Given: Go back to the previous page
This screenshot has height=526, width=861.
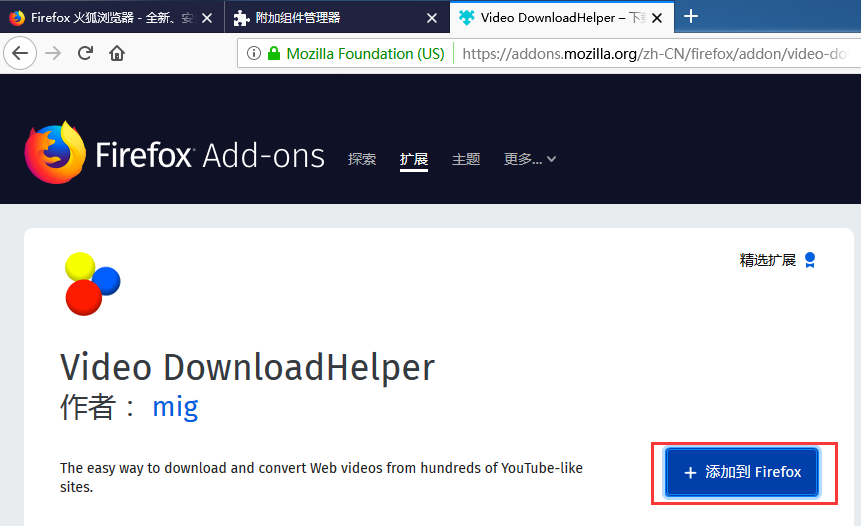Looking at the screenshot, I should pos(20,53).
